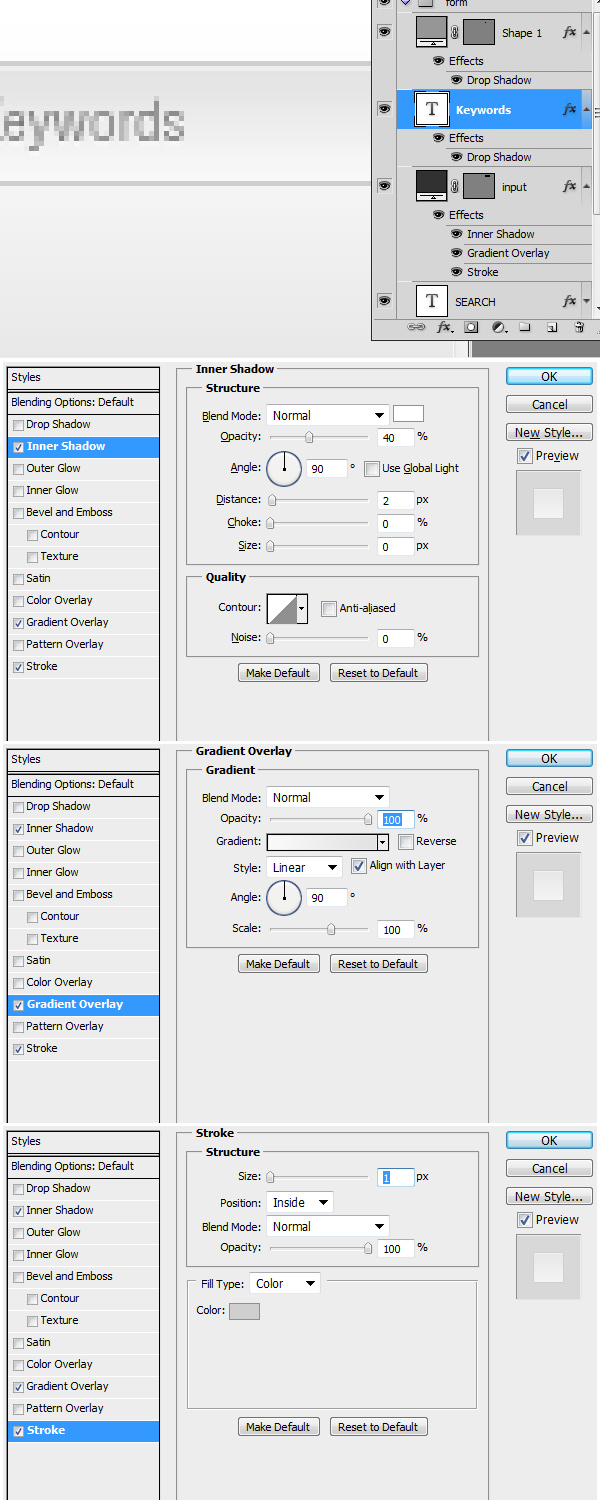Click the fx icon on Keywords layer
600x1500 pixels.
coord(569,110)
